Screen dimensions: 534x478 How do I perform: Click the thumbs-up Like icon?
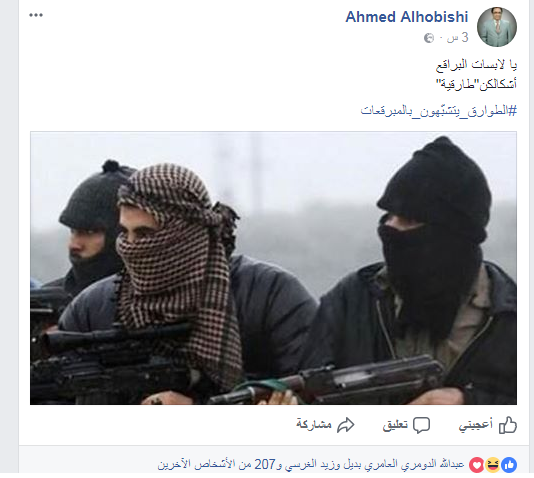click(508, 425)
